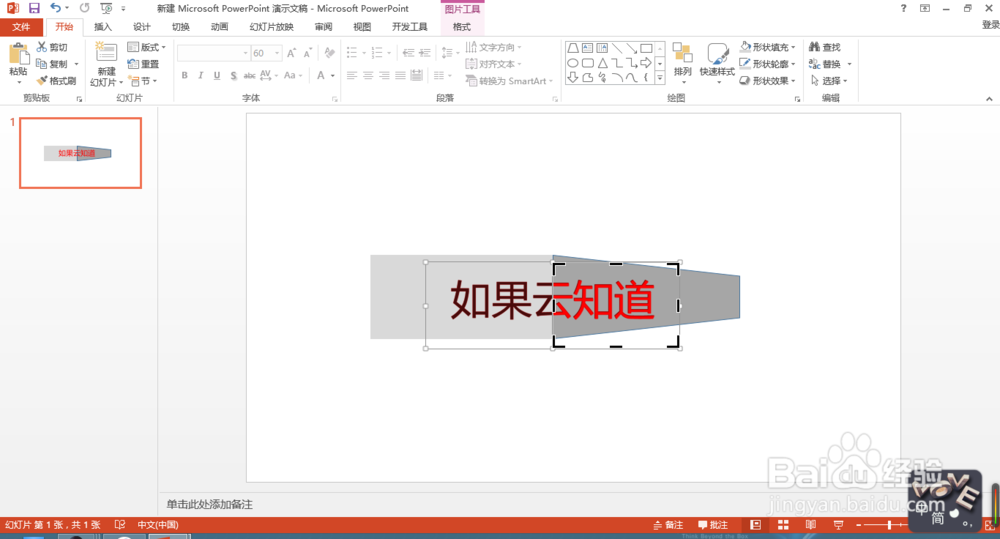Toggle Notes (备注) pane in status bar
Viewport: 1000px width, 539px height.
[x=668, y=525]
